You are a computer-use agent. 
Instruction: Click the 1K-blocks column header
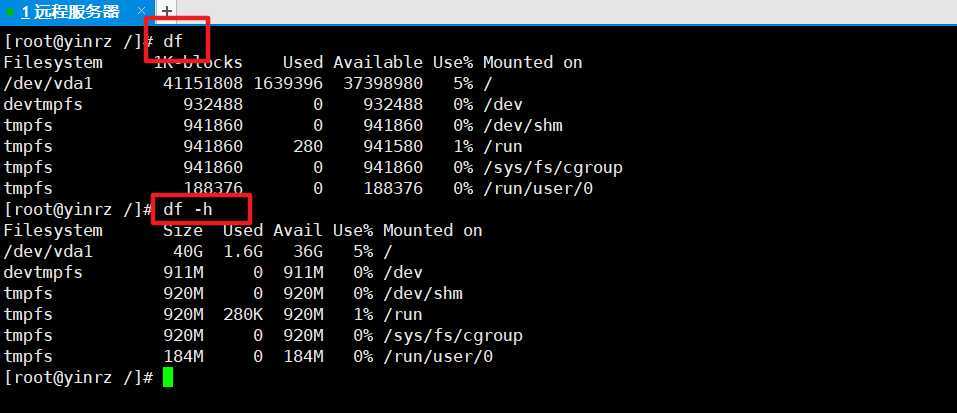(198, 62)
